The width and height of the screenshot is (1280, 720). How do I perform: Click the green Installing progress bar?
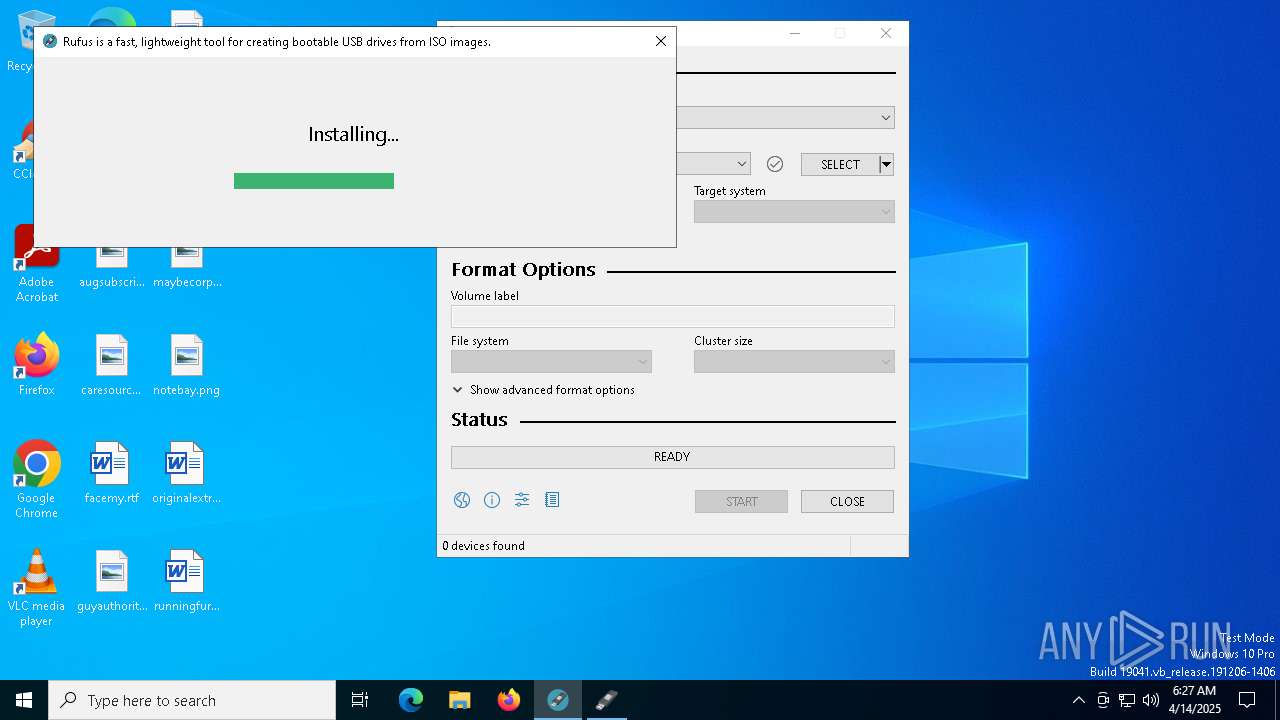tap(314, 181)
